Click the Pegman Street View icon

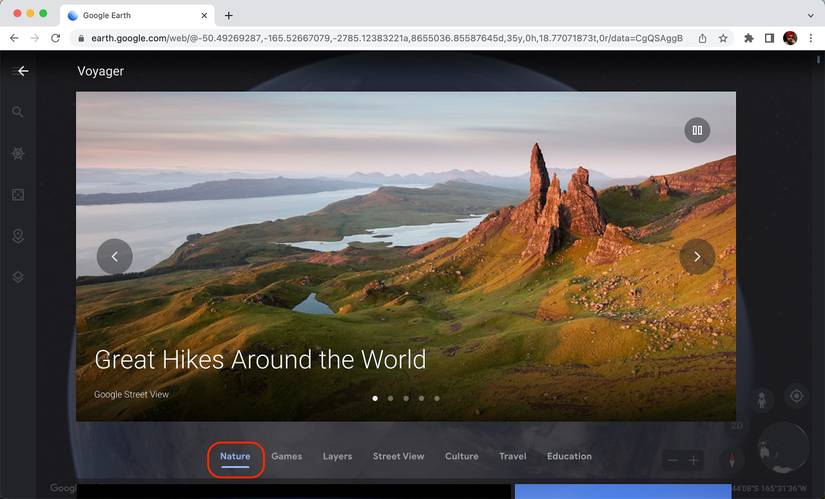pos(761,400)
